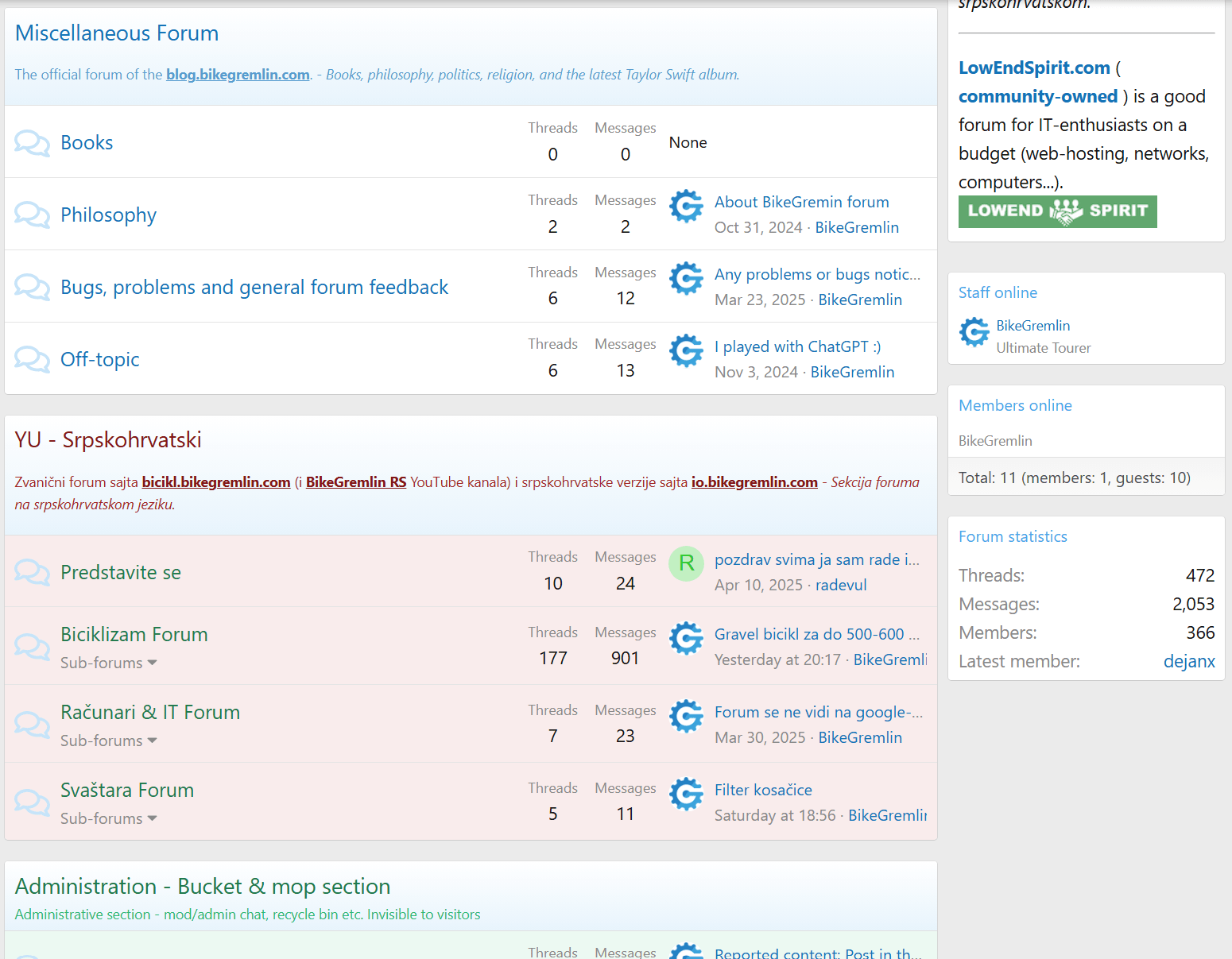Open the YU - Srpskohrvatski category

click(108, 440)
